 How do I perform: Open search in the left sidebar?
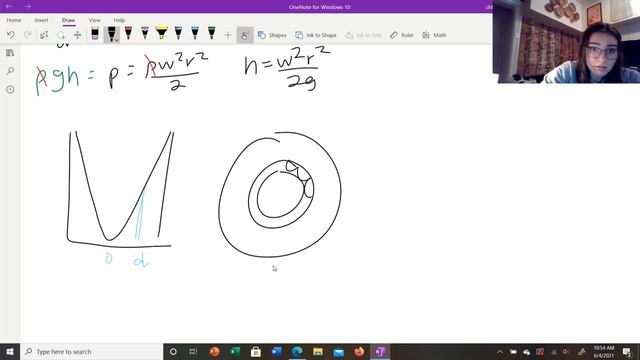point(10,71)
